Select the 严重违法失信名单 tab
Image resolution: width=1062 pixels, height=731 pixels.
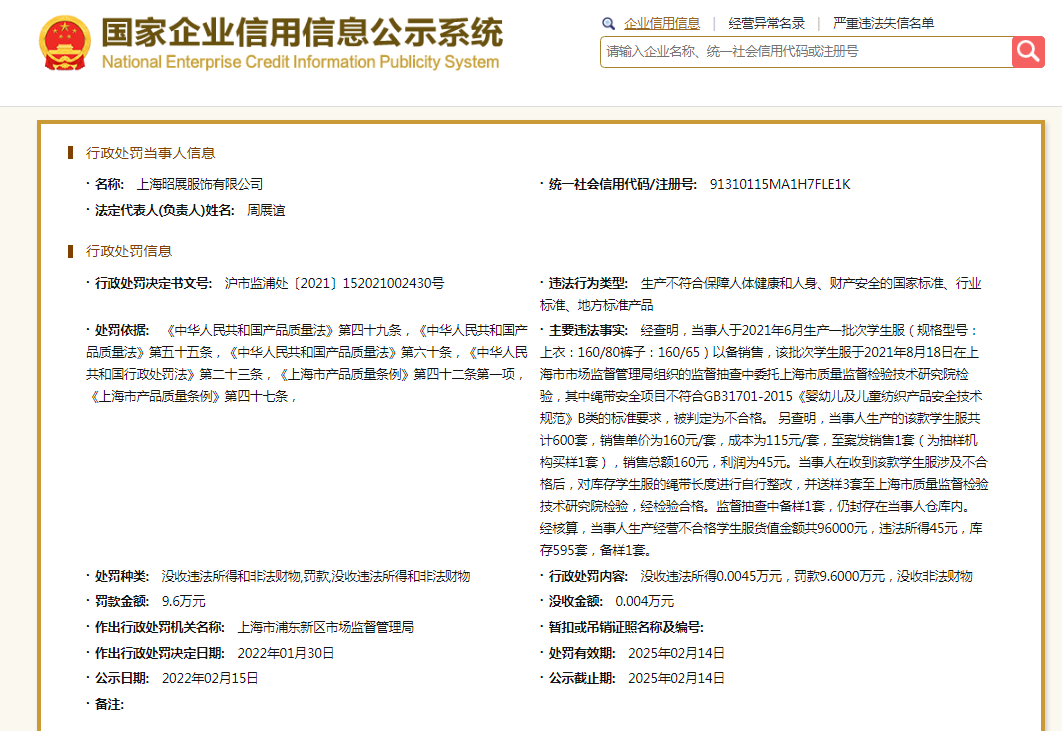[883, 23]
